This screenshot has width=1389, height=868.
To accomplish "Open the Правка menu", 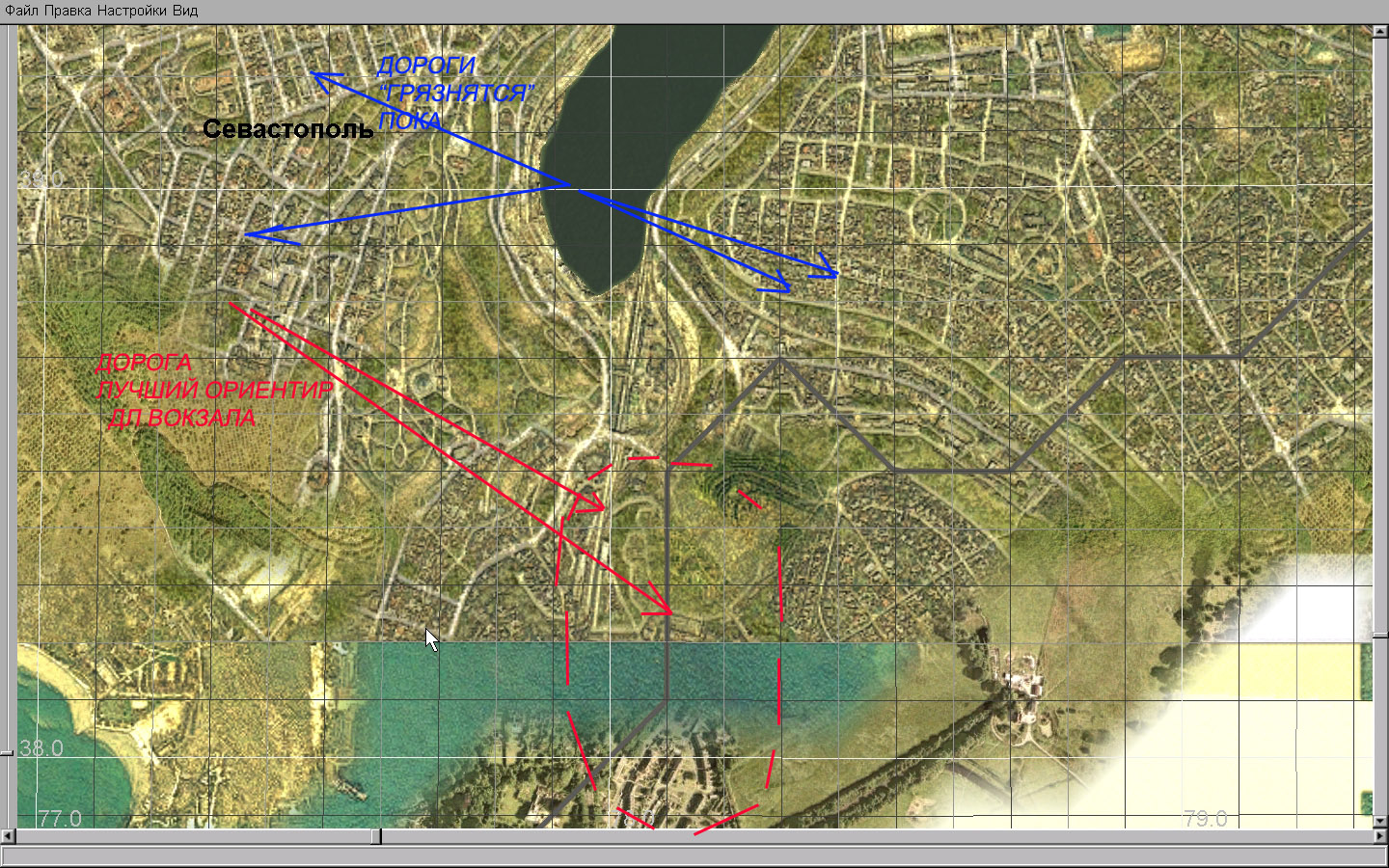I will [68, 11].
